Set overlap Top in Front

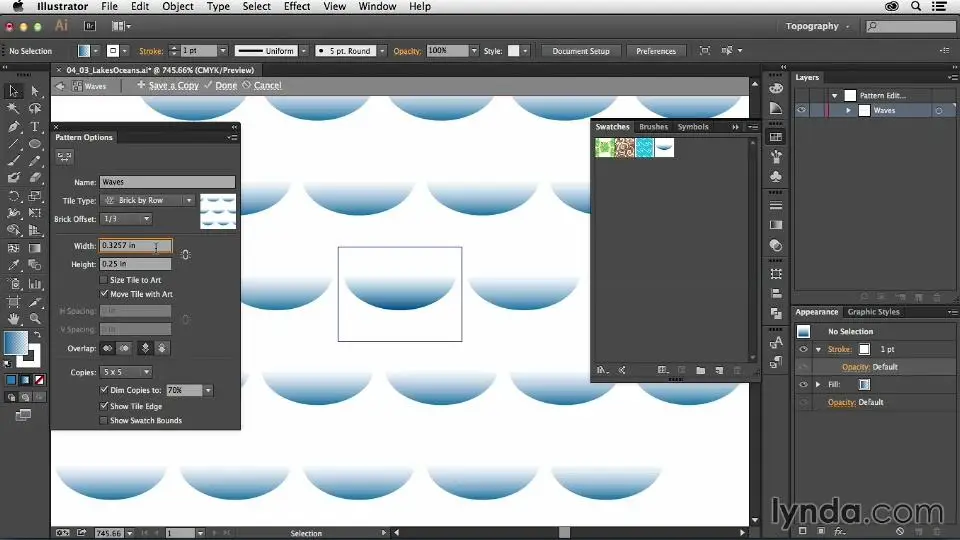pos(145,348)
